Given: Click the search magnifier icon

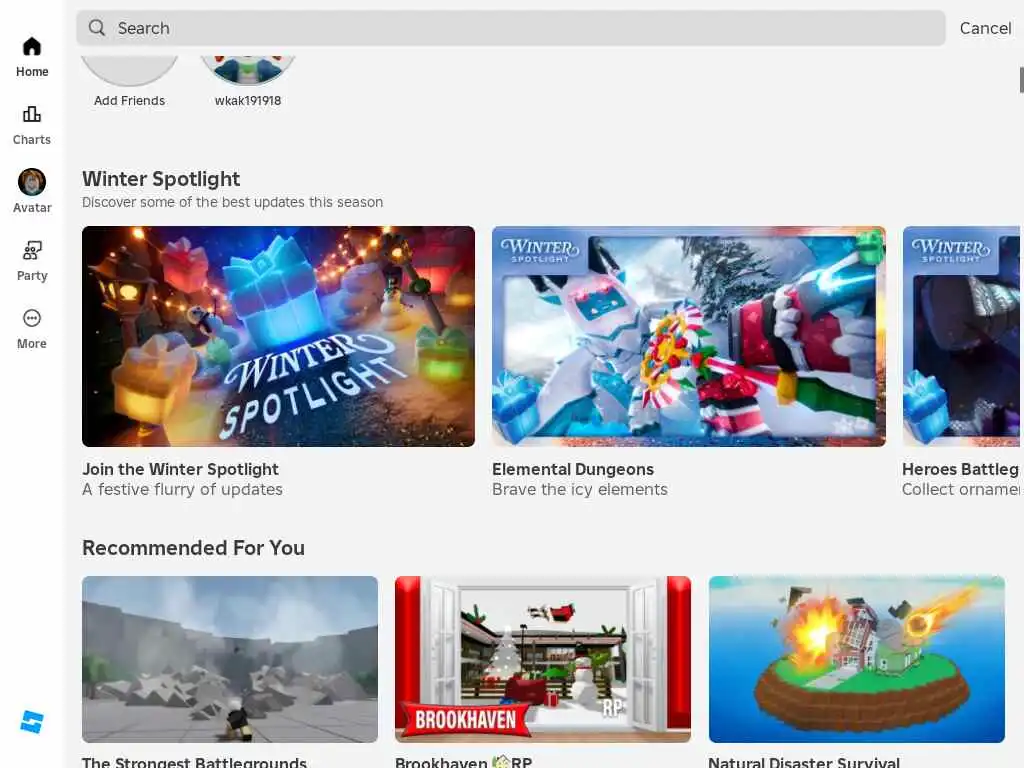Looking at the screenshot, I should pyautogui.click(x=97, y=27).
